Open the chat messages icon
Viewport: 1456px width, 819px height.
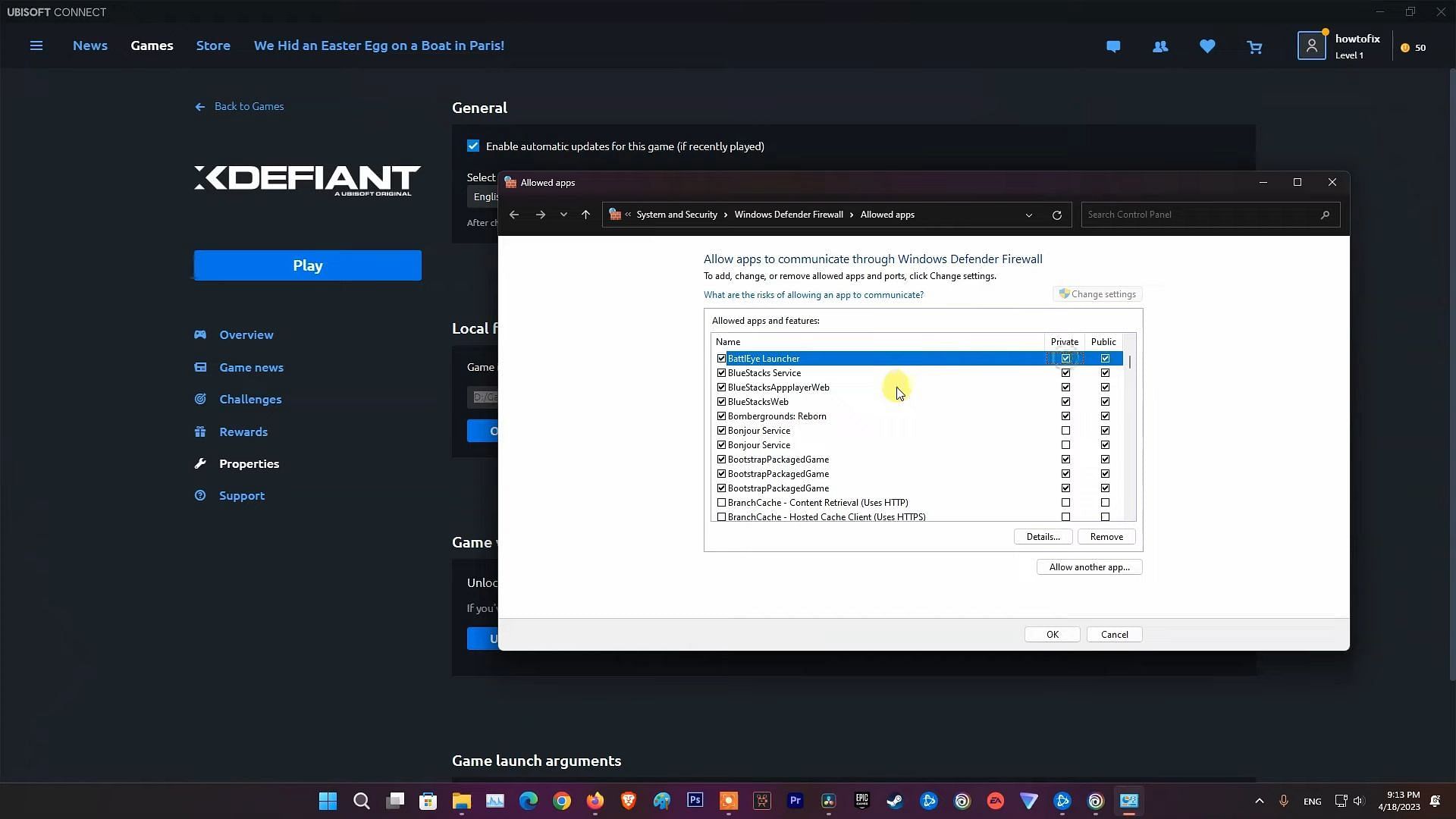click(1113, 47)
